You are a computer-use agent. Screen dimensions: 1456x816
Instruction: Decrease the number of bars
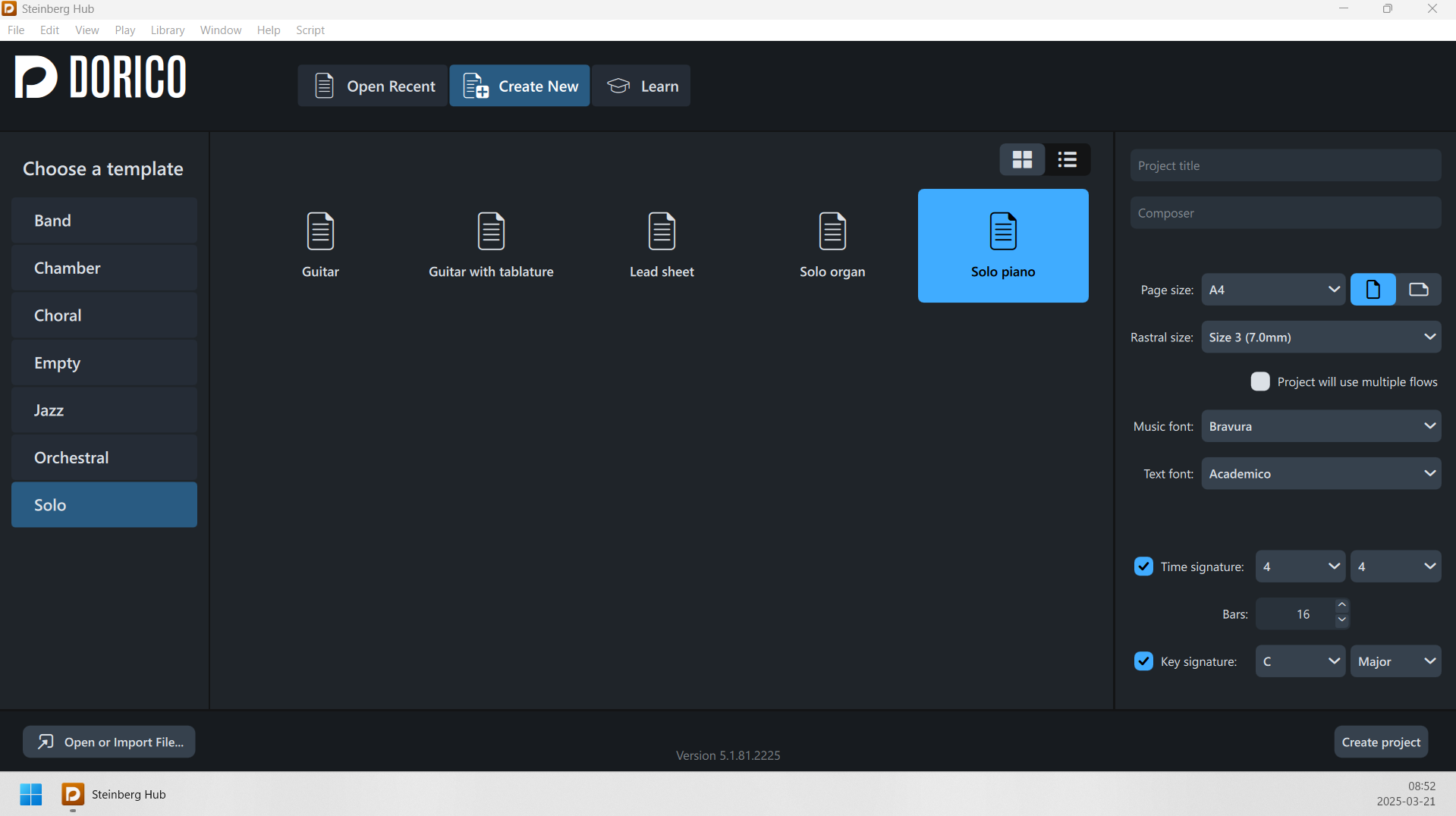point(1341,621)
